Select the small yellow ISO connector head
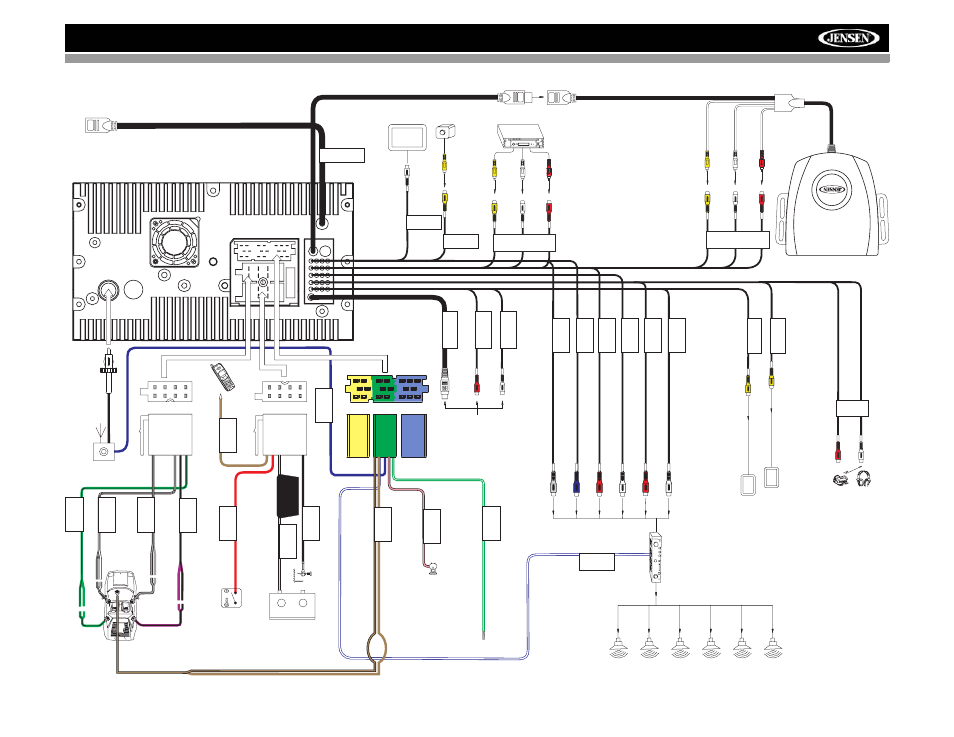Screen dimensions: 954x737 359,389
